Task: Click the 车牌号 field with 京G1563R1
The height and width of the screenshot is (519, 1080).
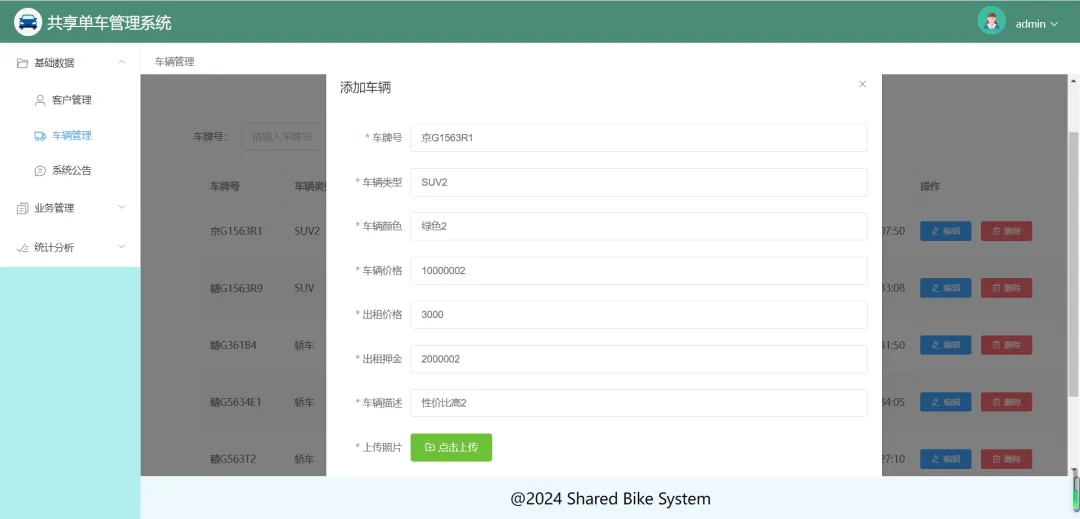Action: [x=638, y=138]
